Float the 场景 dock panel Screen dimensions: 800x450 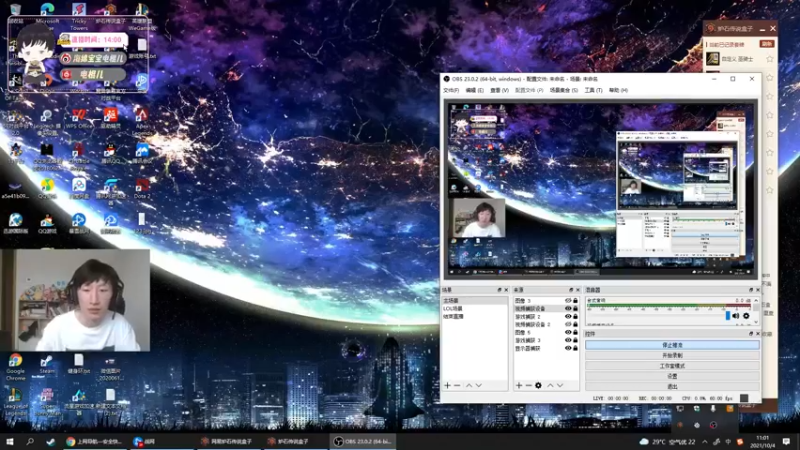pyautogui.click(x=499, y=290)
